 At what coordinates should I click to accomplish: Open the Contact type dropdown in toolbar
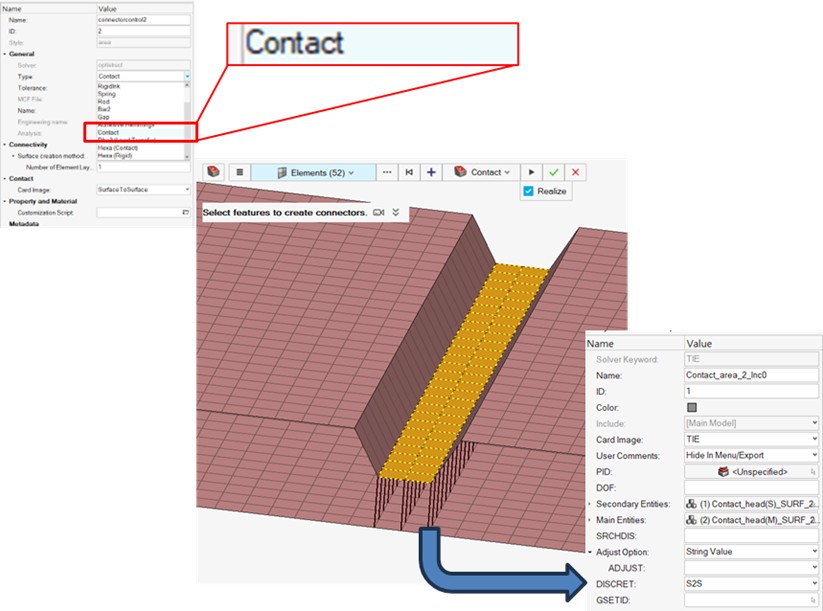(x=482, y=172)
